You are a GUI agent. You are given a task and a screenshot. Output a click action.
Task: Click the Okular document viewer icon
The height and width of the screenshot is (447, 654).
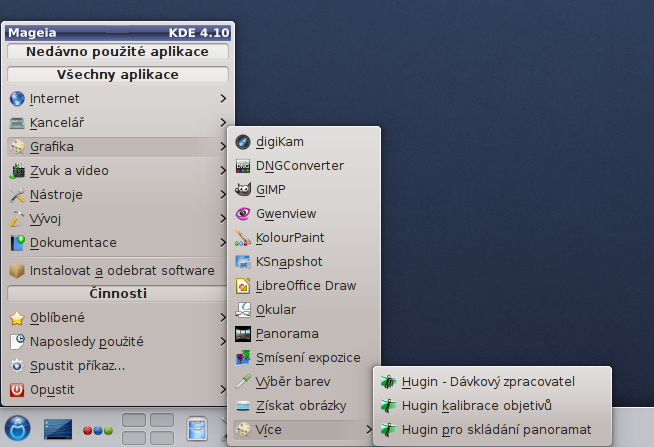pos(243,310)
